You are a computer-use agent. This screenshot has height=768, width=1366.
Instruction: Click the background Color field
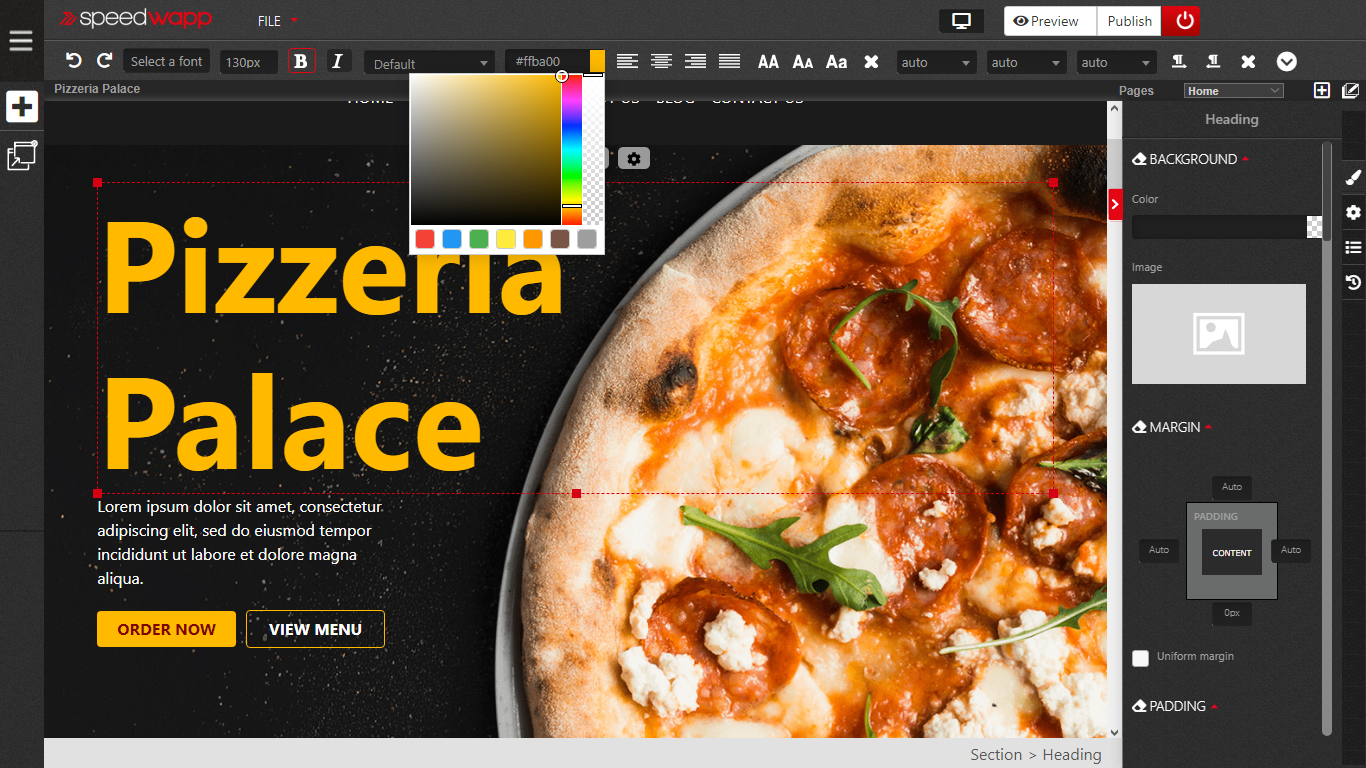[x=1219, y=227]
